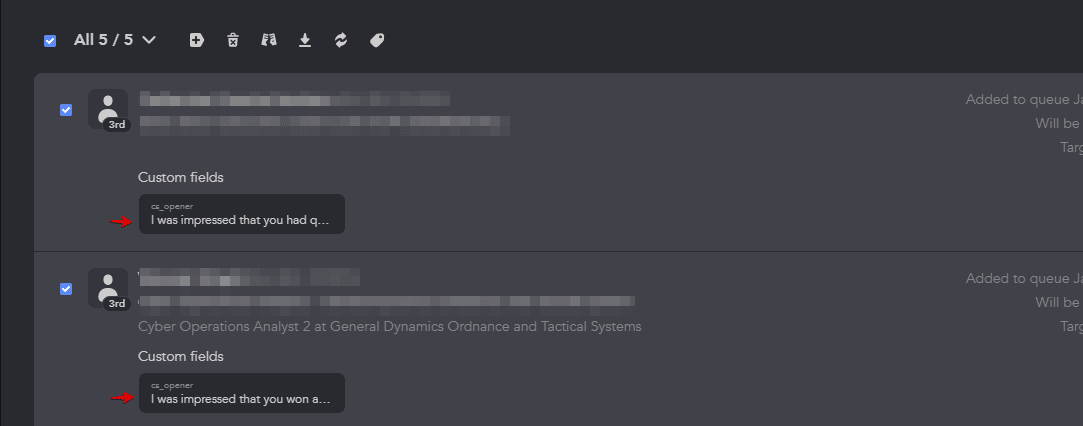Viewport: 1083px width, 426px height.
Task: Click the Cyber Operations Analyst 2 job title
Action: click(389, 326)
